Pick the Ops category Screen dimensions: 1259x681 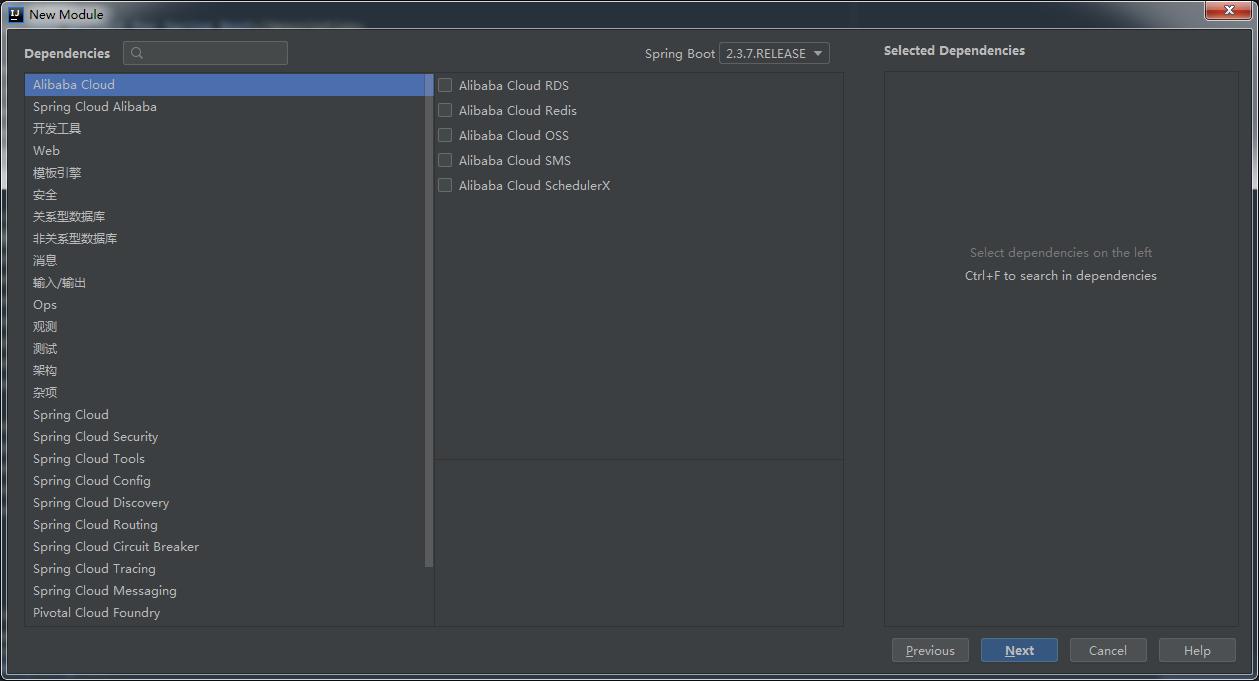[225, 305]
